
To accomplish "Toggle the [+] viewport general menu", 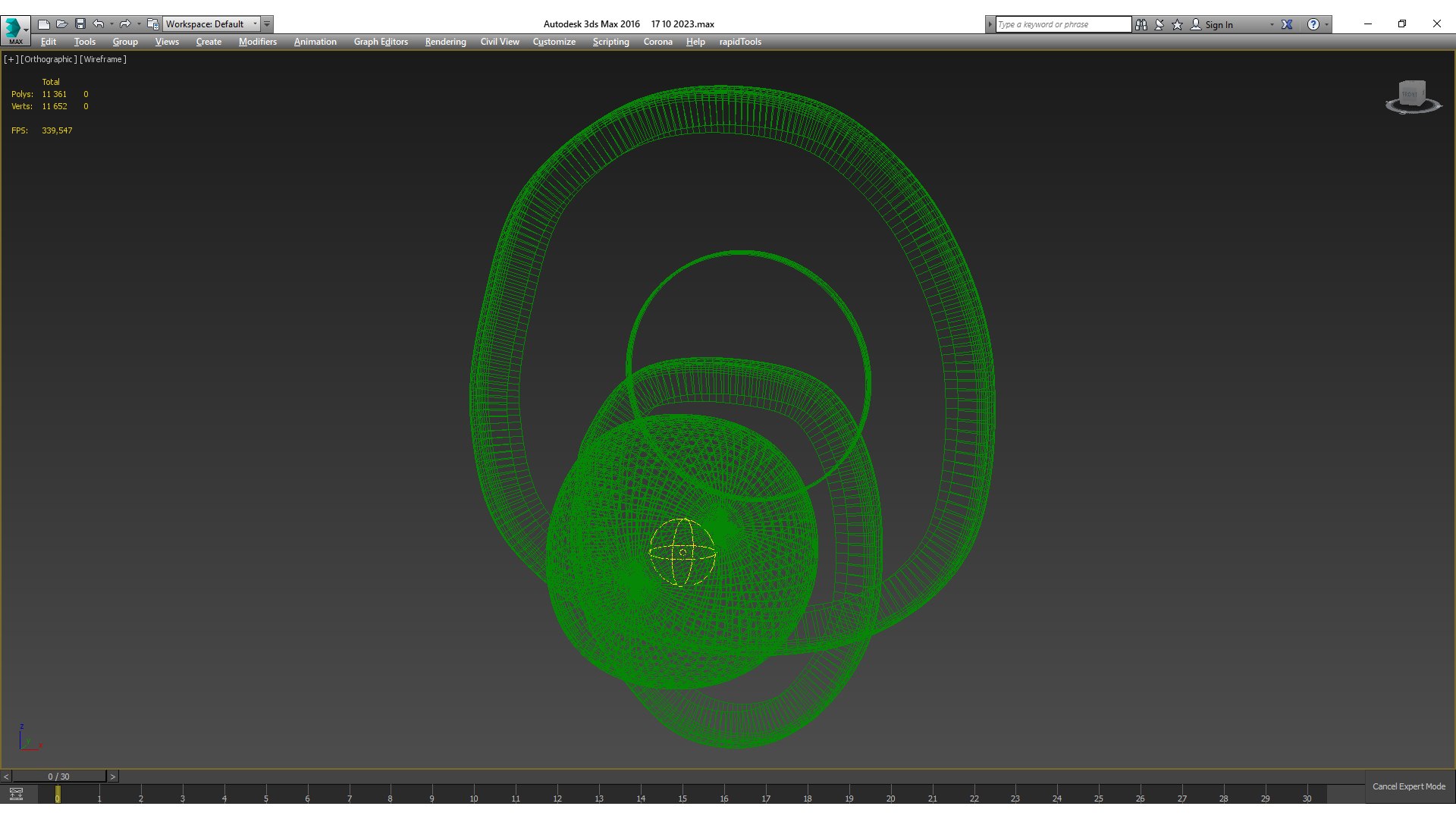I will tap(11, 59).
